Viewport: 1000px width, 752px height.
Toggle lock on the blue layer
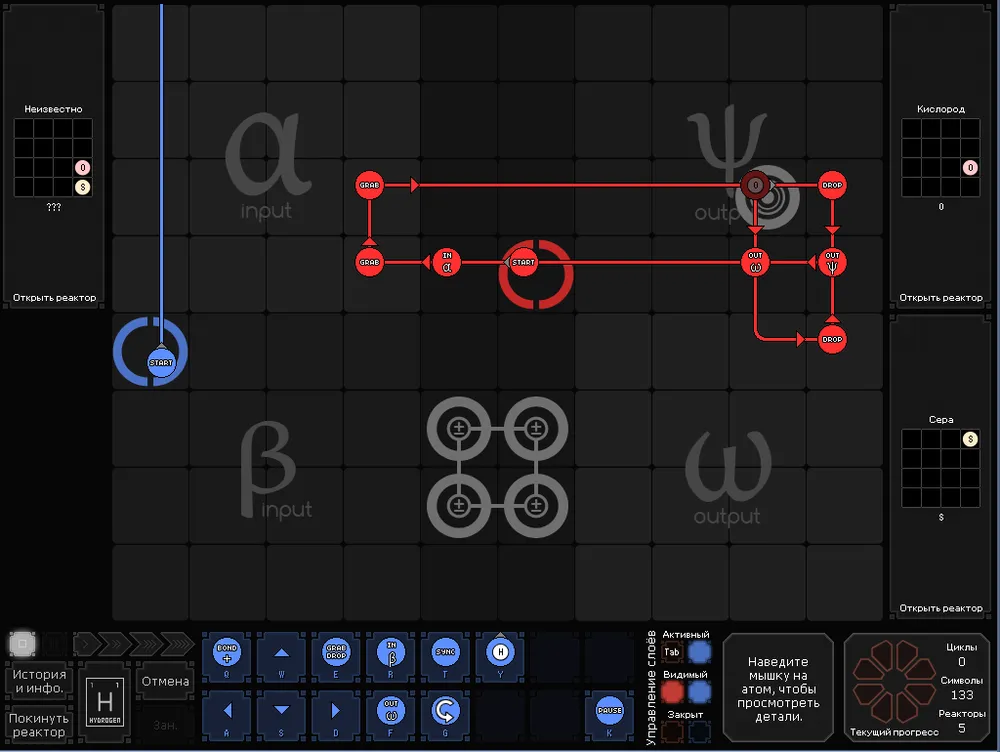click(700, 732)
